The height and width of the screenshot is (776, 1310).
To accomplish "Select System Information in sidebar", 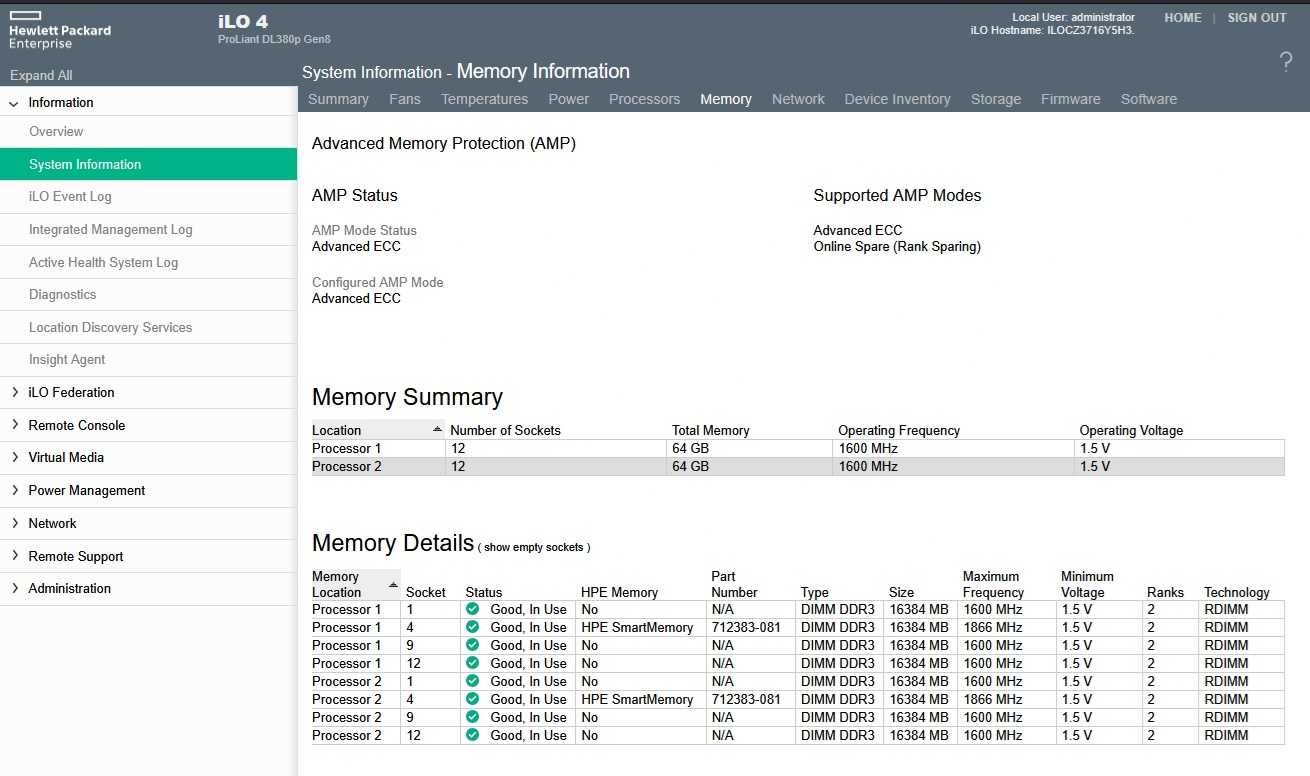I will point(148,164).
